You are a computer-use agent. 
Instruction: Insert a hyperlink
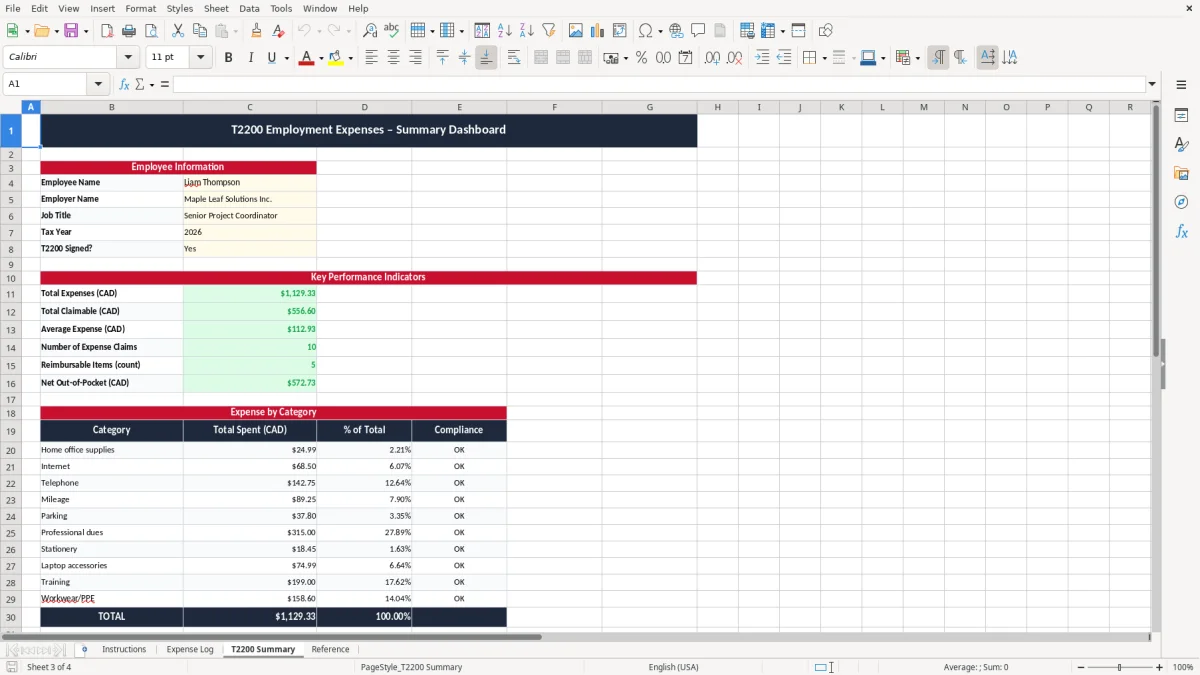pos(676,31)
